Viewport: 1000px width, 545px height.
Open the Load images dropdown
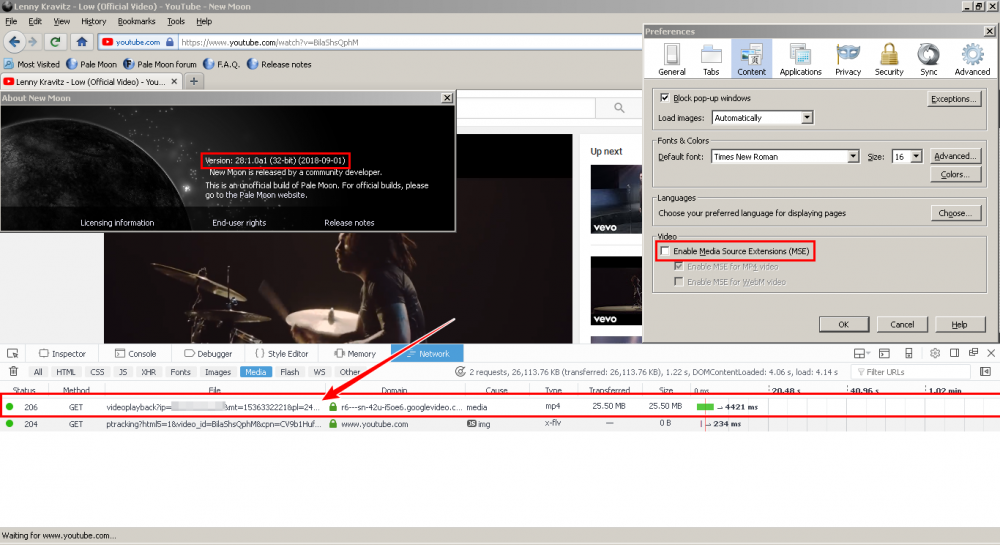[x=762, y=118]
